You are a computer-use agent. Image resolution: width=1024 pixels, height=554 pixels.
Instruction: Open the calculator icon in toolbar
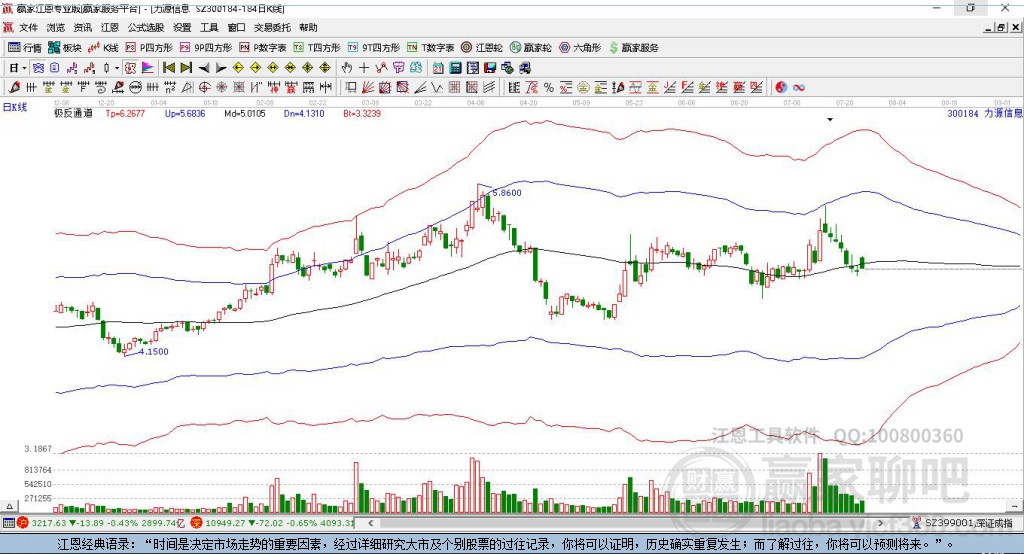click(456, 68)
